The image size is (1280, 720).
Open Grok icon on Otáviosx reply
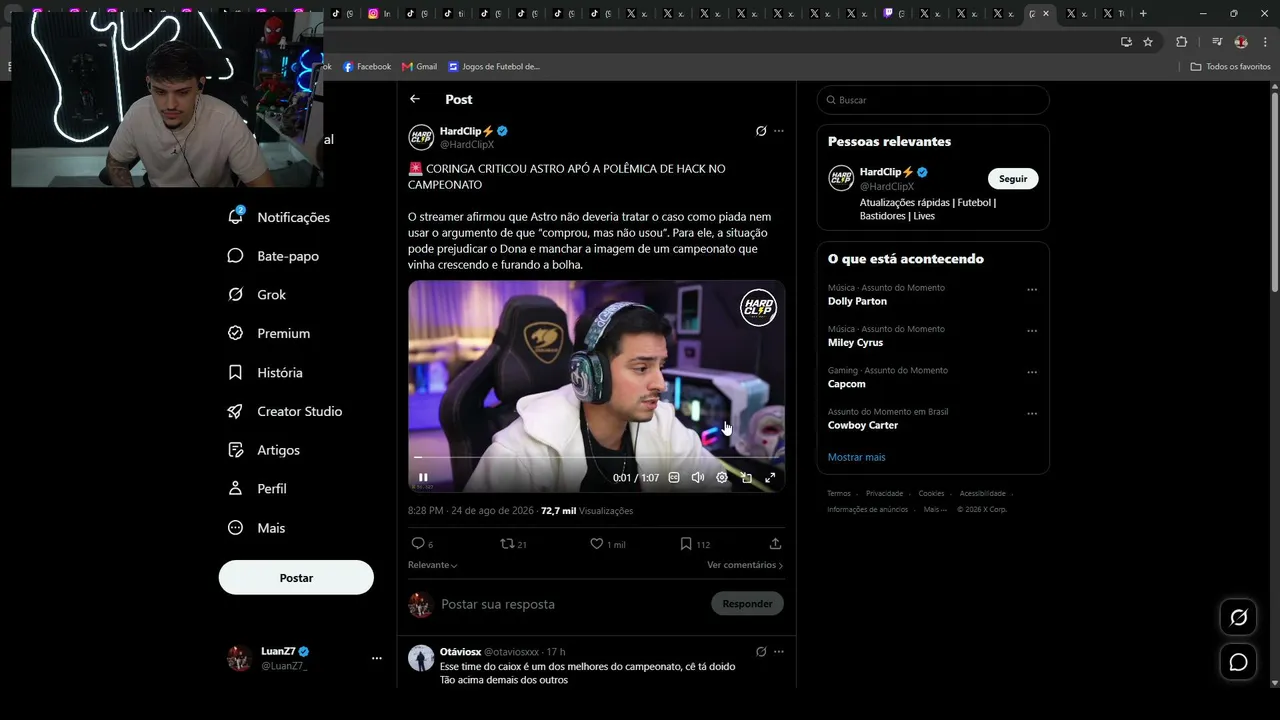click(x=761, y=651)
